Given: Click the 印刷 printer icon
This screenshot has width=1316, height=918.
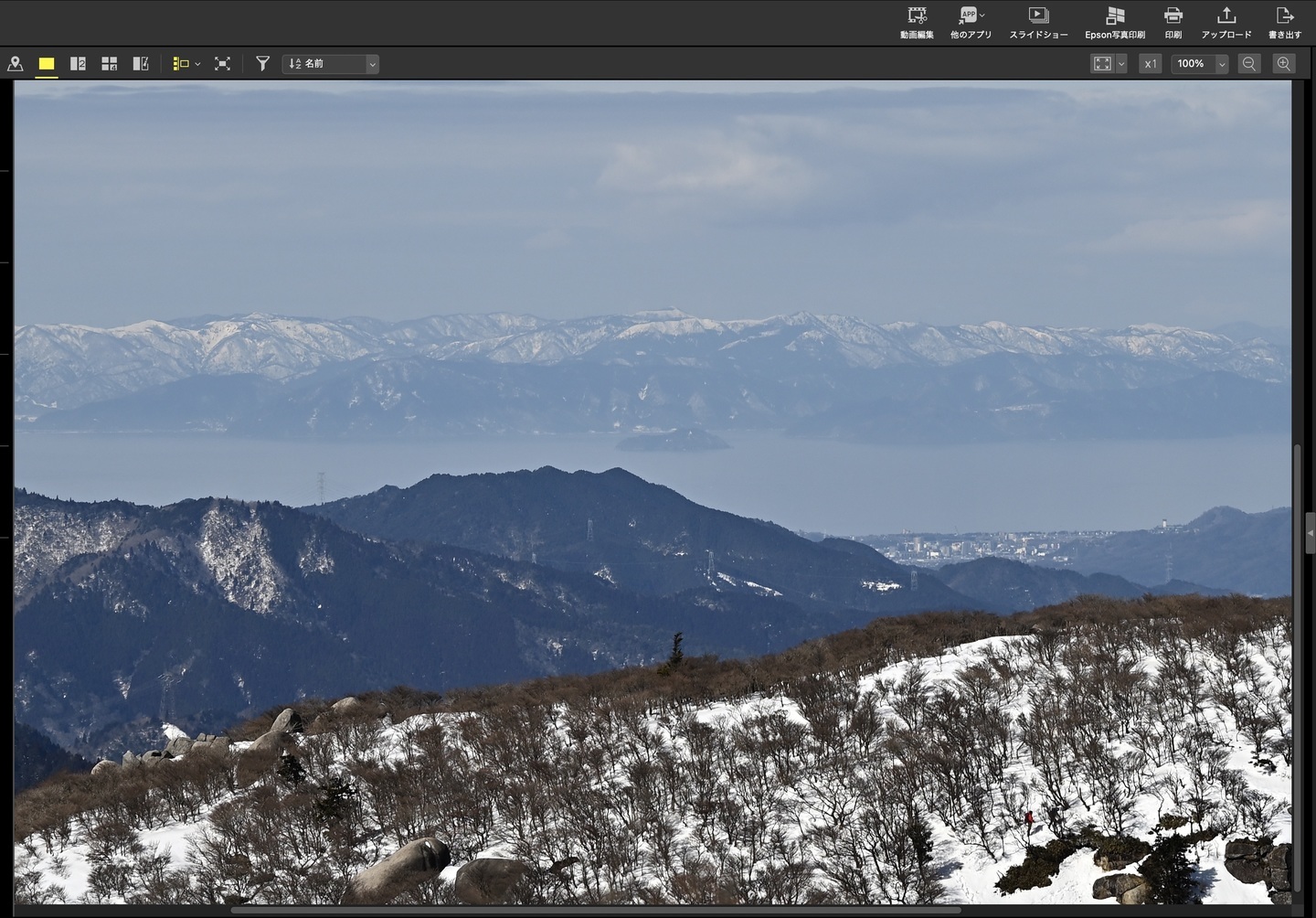Looking at the screenshot, I should coord(1173,23).
